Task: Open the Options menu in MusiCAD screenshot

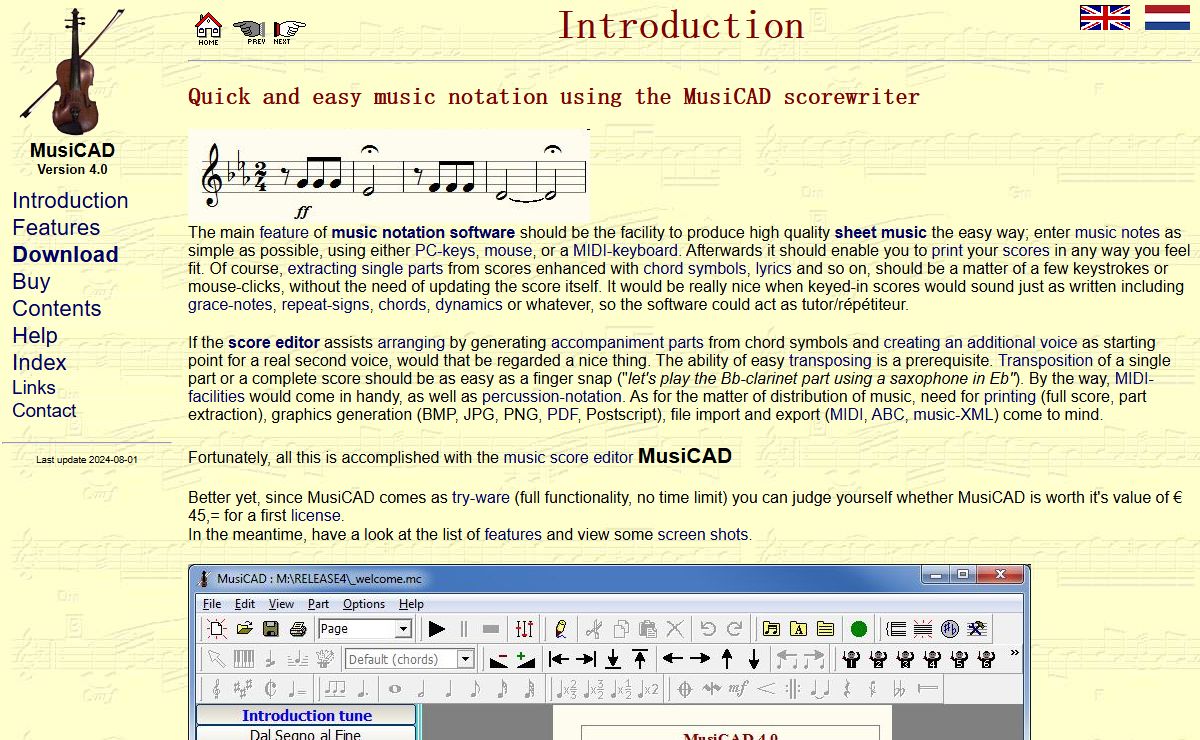Action: point(364,604)
